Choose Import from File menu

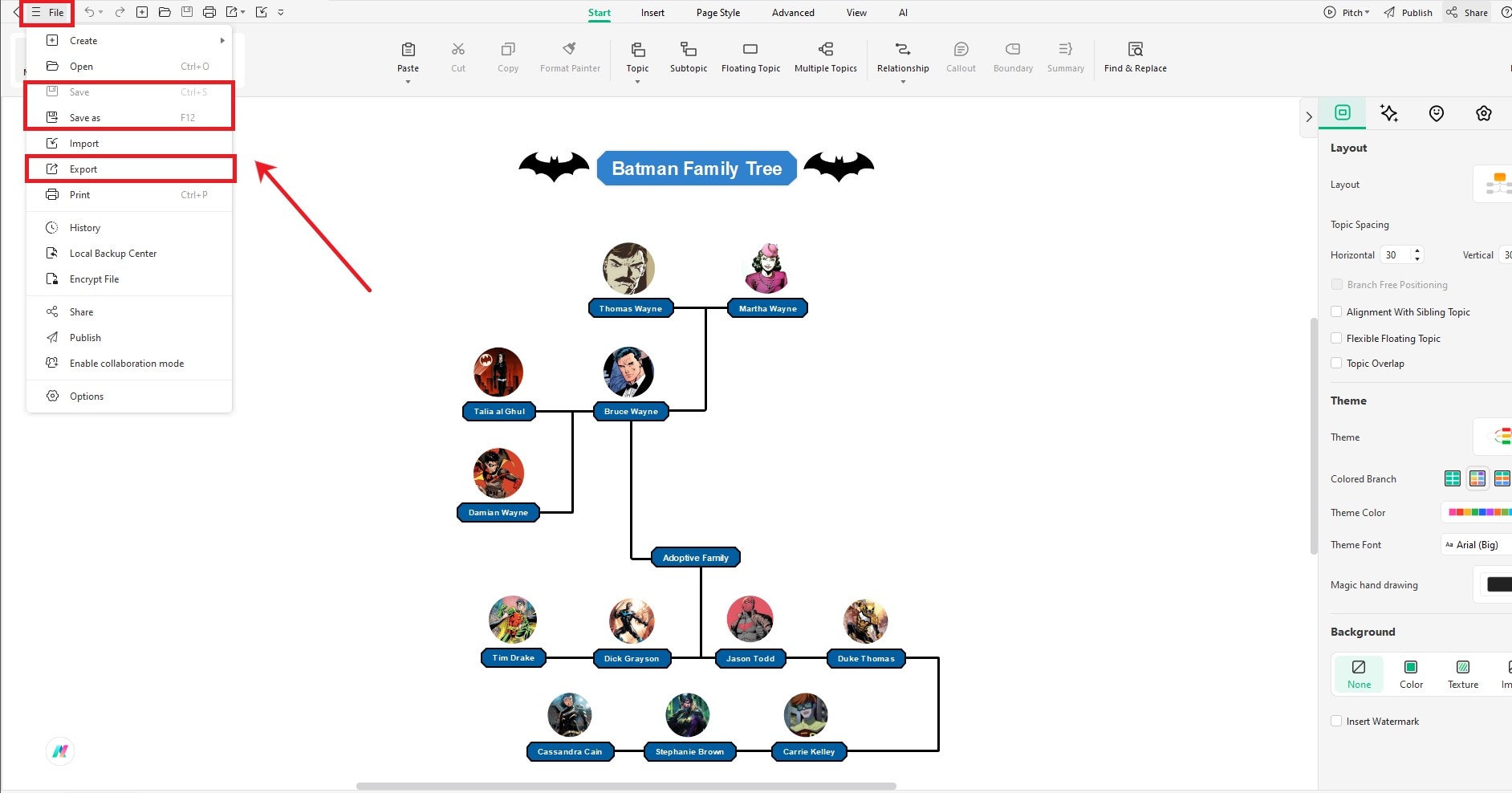point(129,143)
